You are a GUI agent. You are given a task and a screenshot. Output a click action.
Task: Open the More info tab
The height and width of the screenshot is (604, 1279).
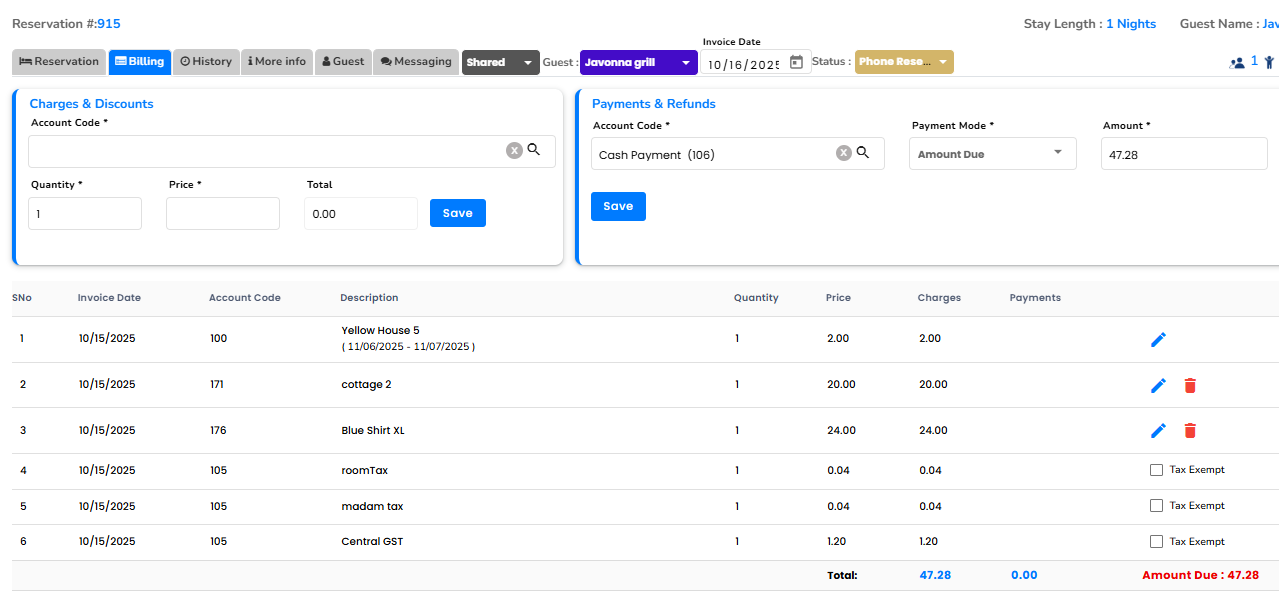coord(277,62)
